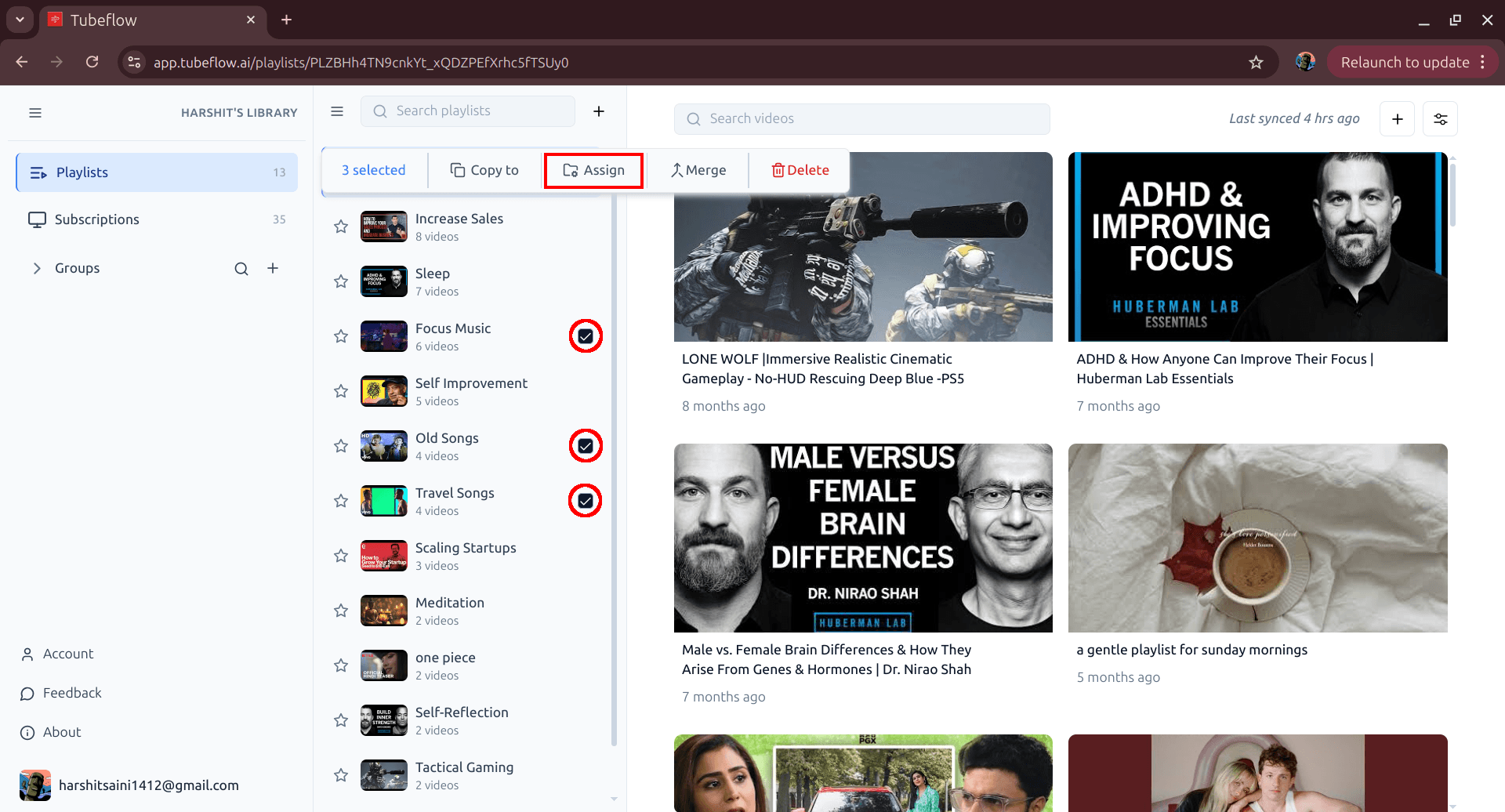Screen dimensions: 1505x812
Task: Open filter options beside the add video icon
Action: pos(1441,118)
